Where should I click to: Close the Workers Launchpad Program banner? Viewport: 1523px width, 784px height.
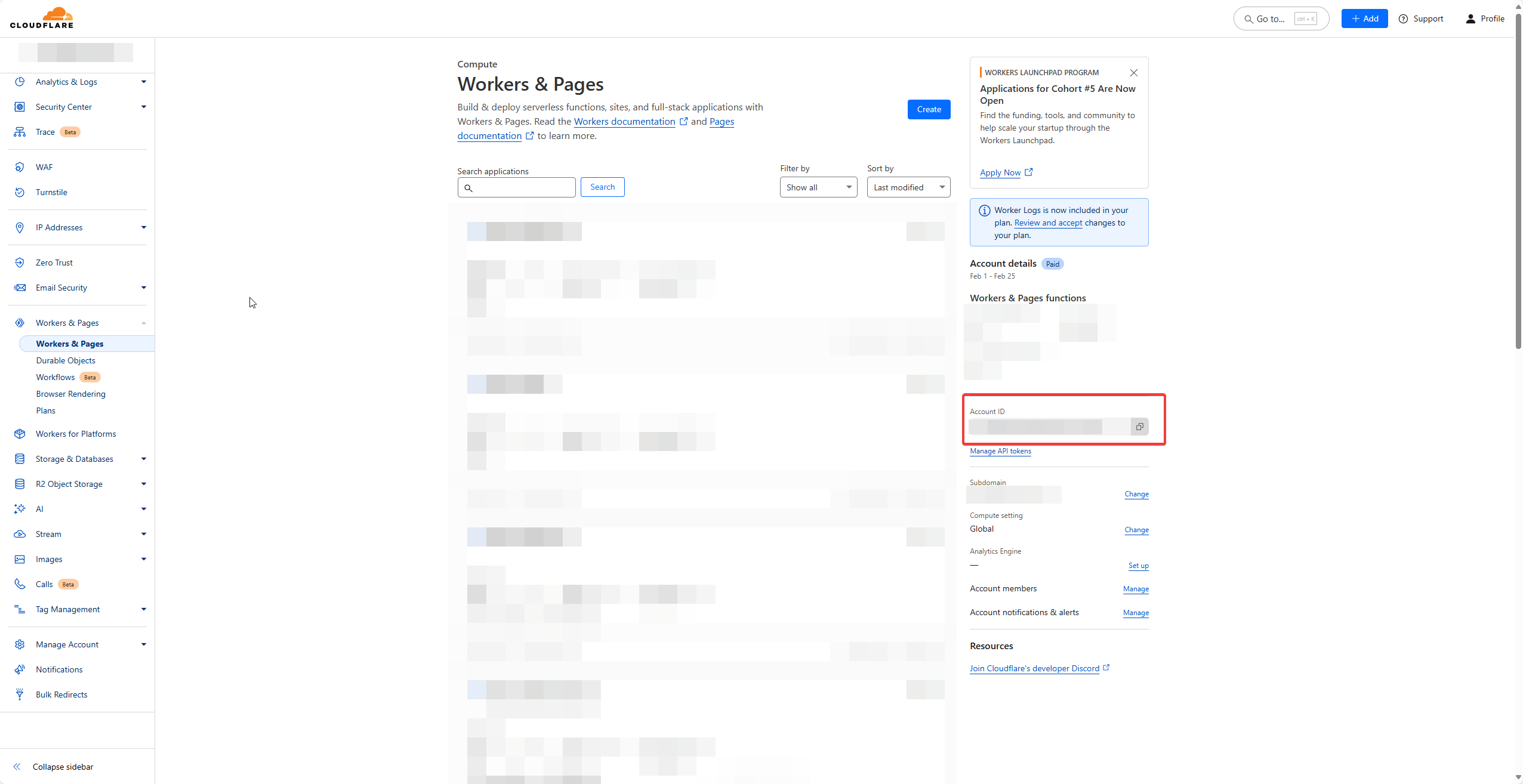[x=1134, y=72]
